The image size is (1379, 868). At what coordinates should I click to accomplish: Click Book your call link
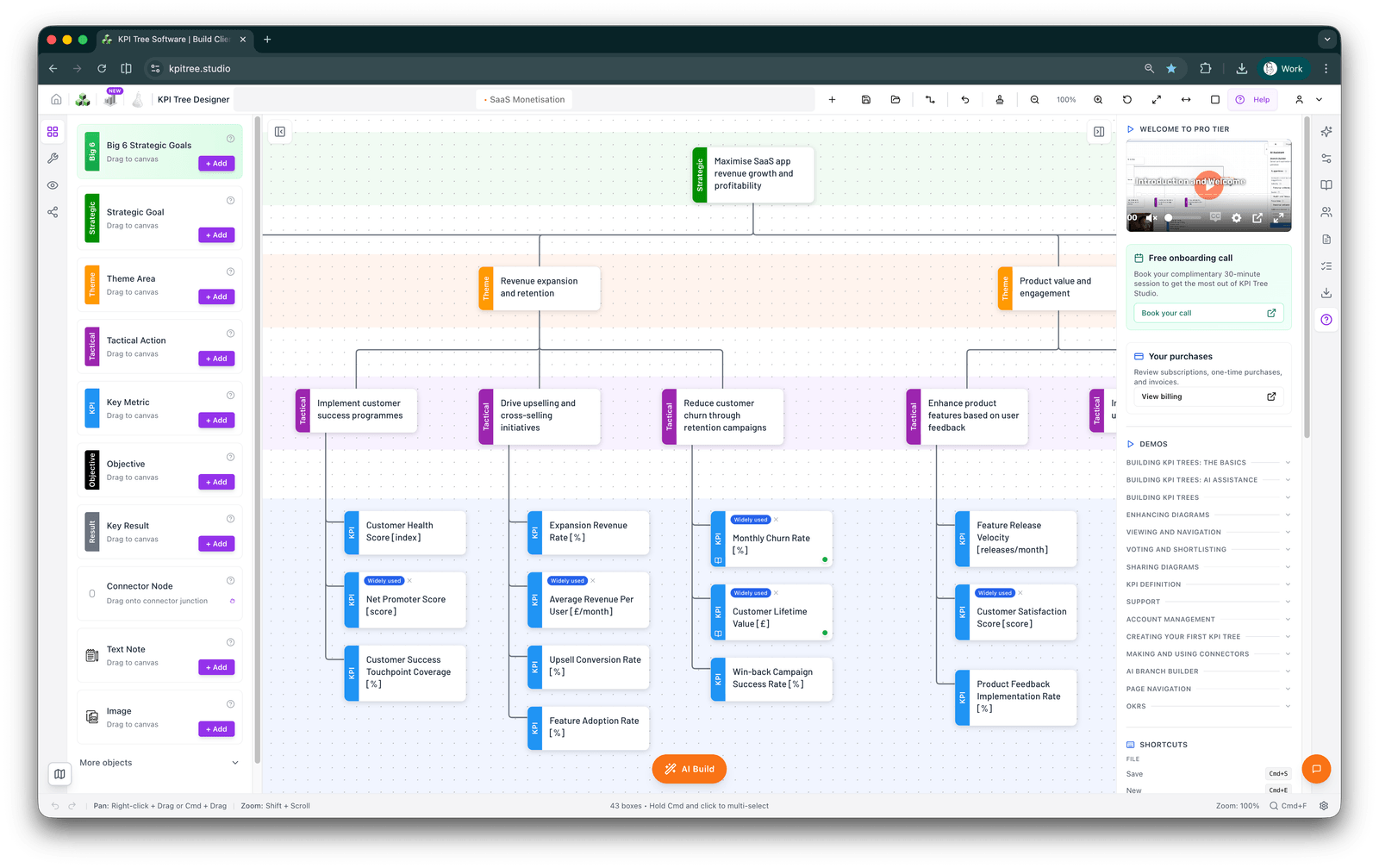tap(1208, 313)
